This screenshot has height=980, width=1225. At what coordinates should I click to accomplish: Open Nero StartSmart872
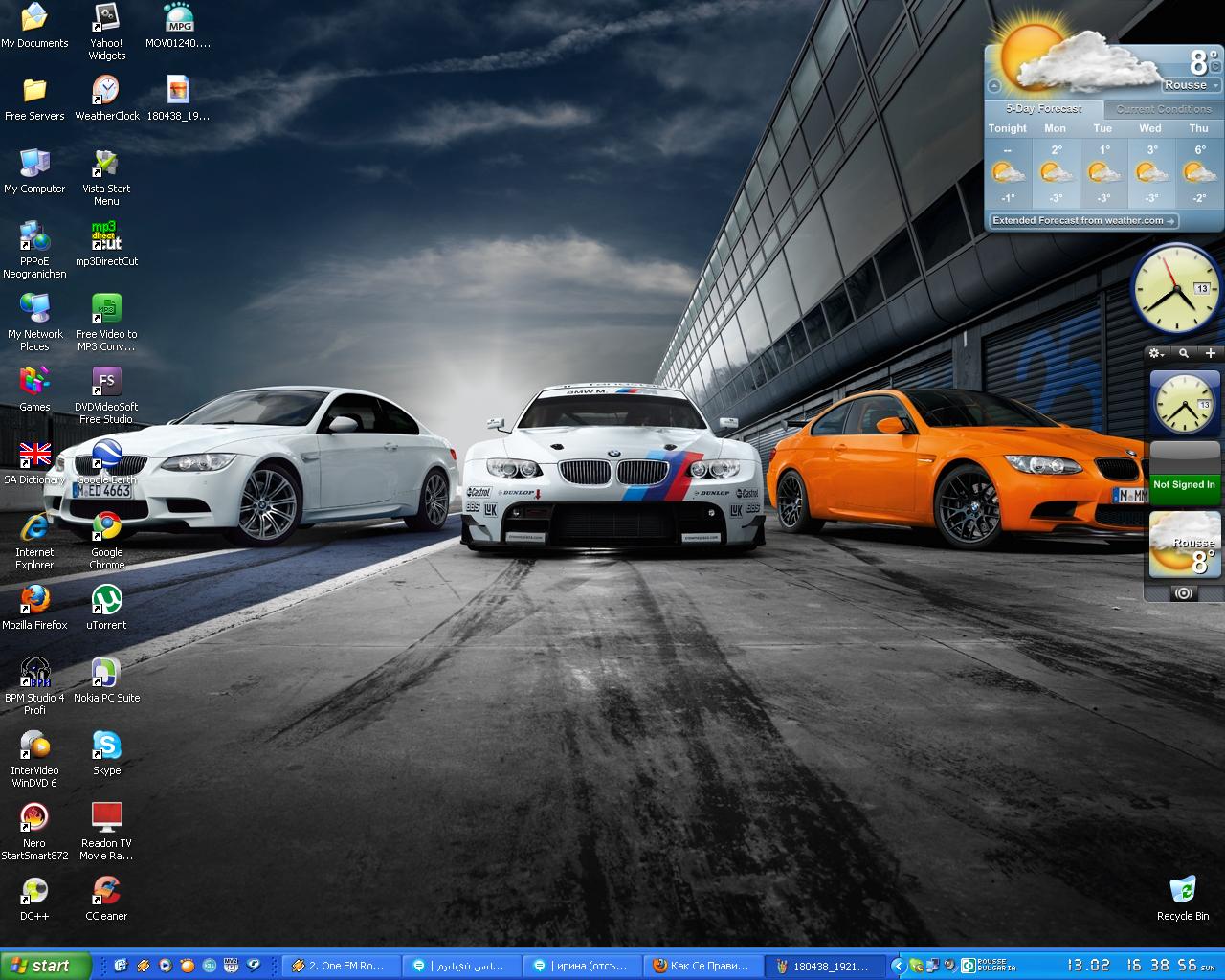(34, 833)
